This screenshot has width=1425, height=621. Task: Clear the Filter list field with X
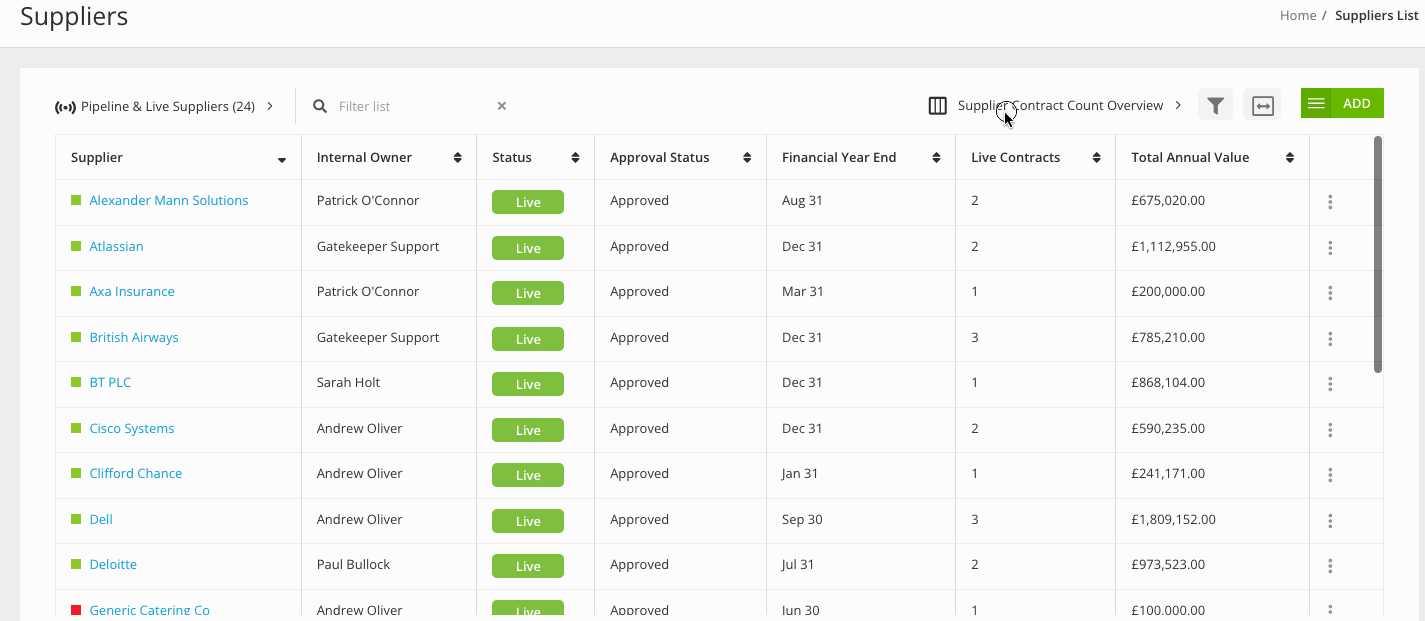click(502, 106)
